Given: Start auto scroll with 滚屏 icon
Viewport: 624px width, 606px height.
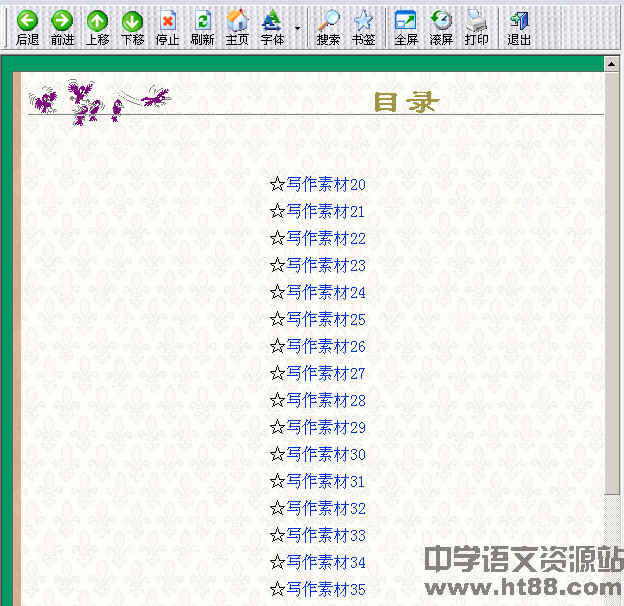Looking at the screenshot, I should pos(441,21).
